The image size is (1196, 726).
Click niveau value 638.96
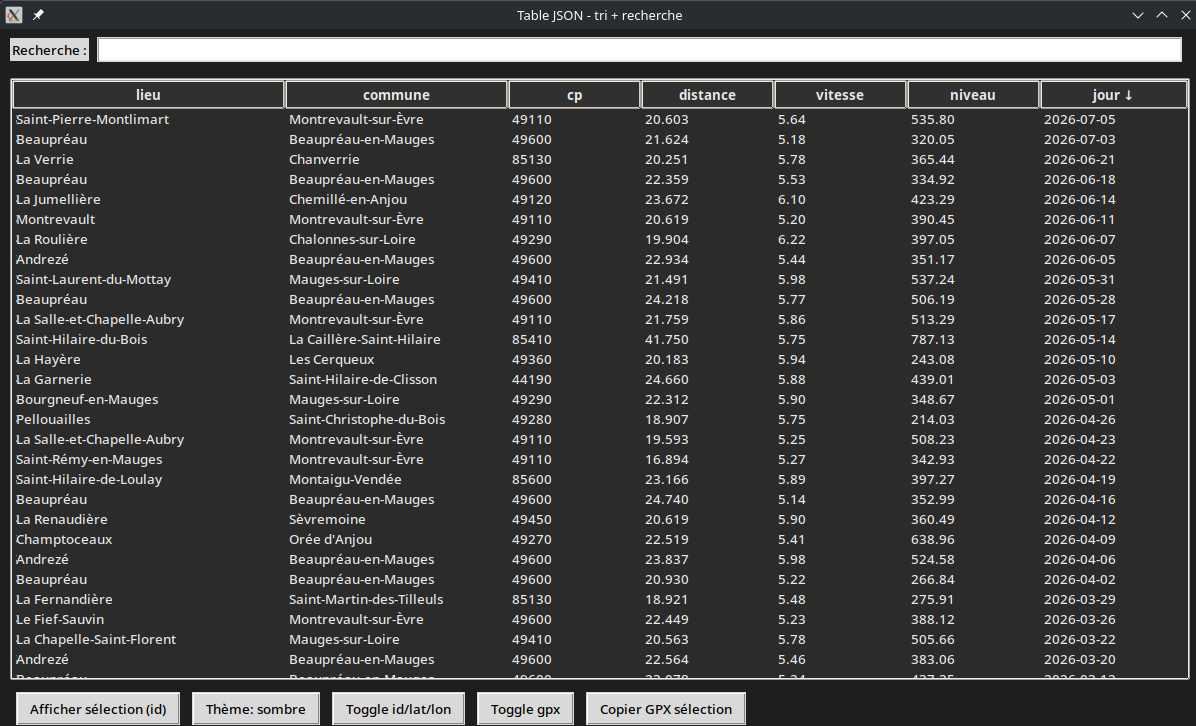[x=932, y=540]
